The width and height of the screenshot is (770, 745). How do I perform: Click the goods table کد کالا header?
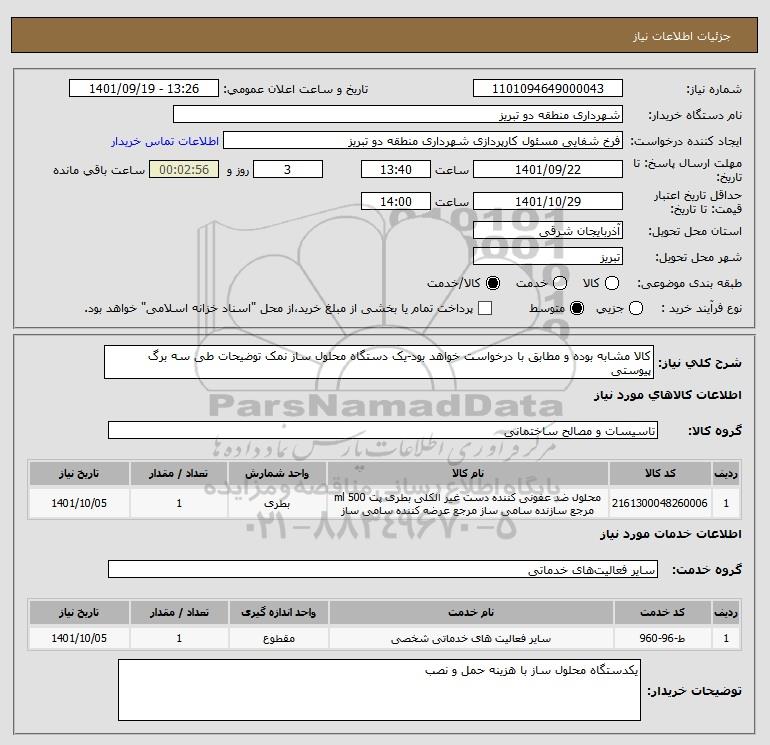point(660,473)
